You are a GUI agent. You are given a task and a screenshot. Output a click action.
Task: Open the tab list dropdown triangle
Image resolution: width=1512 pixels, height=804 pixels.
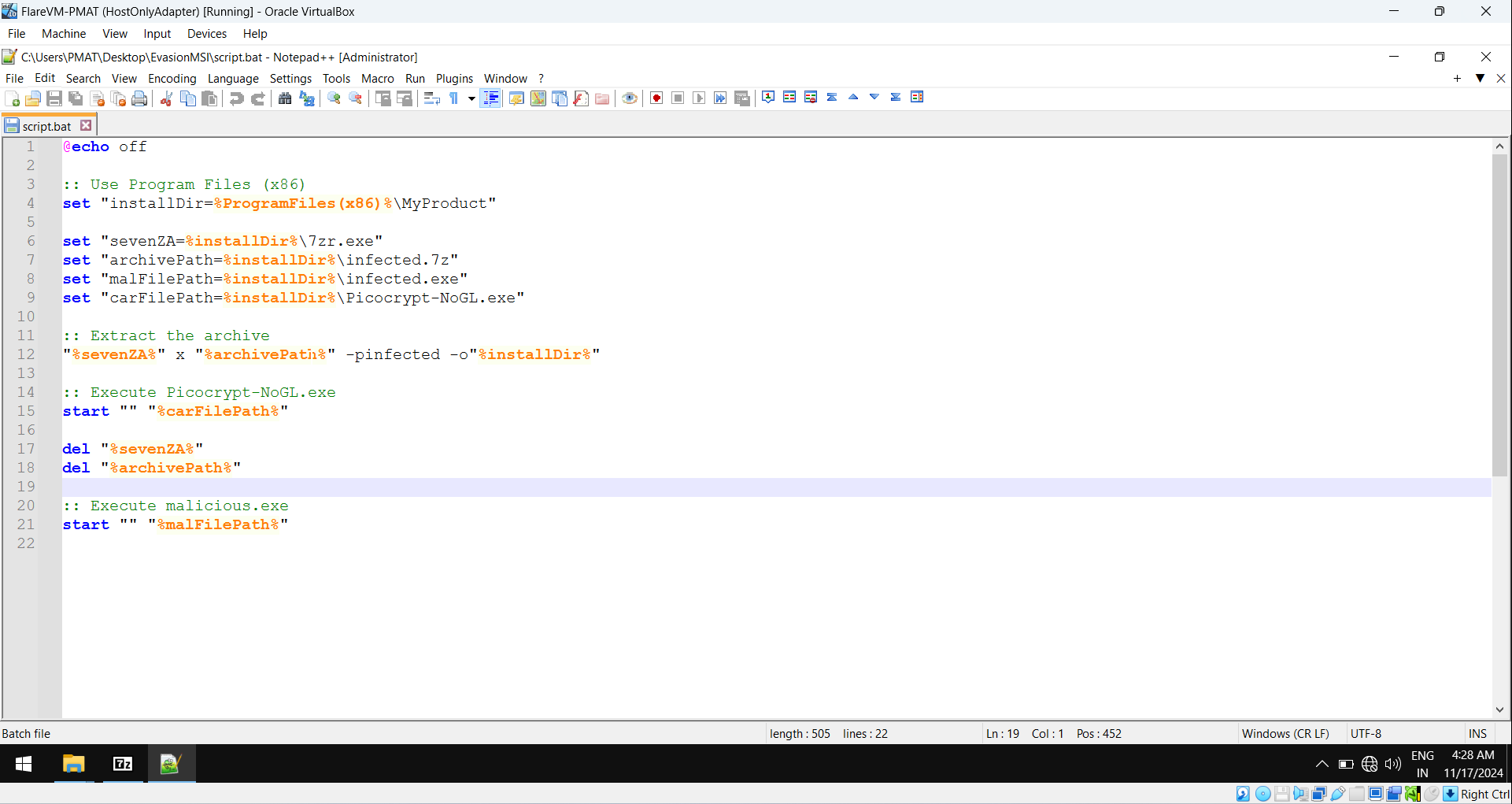[x=1480, y=78]
